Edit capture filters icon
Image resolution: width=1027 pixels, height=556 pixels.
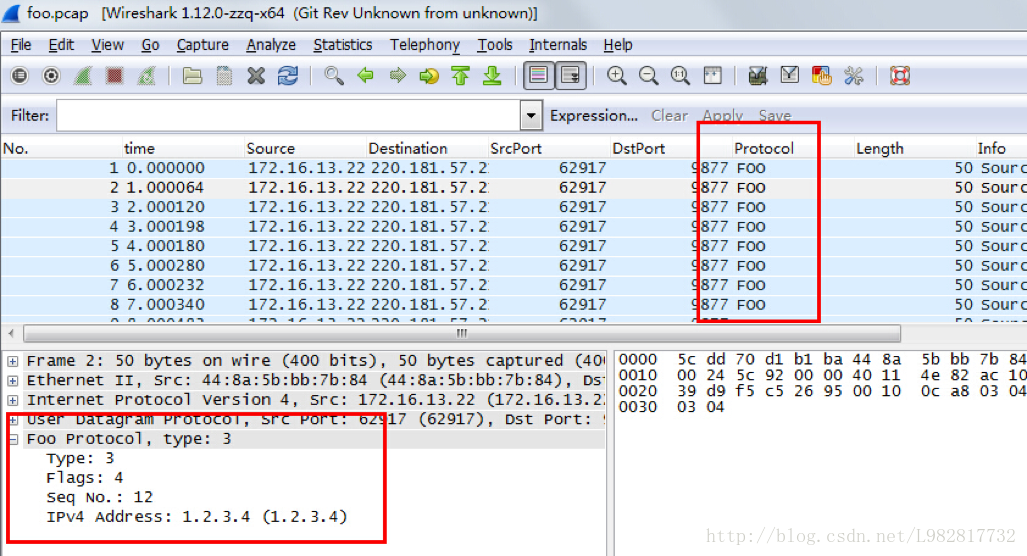(758, 76)
